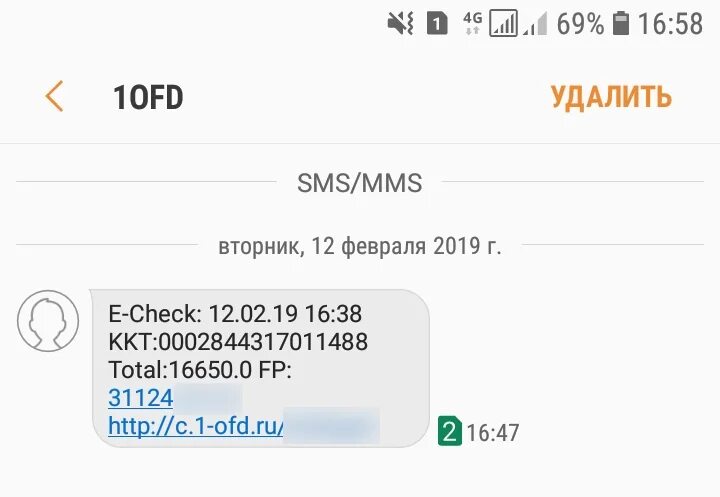The image size is (720, 497).
Task: Select the E-Check message bubble
Action: click(261, 368)
